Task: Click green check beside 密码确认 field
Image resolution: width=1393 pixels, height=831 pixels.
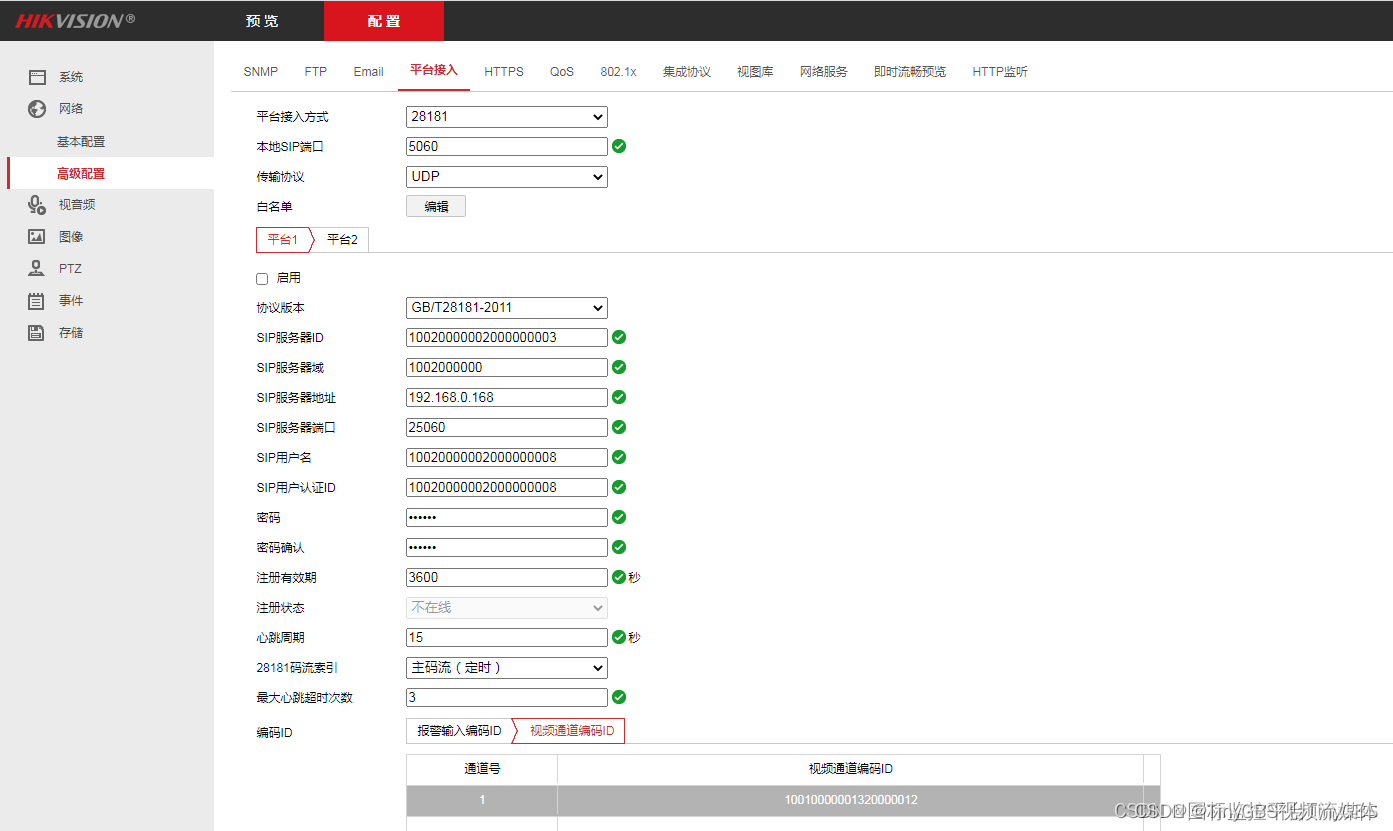Action: click(x=619, y=547)
